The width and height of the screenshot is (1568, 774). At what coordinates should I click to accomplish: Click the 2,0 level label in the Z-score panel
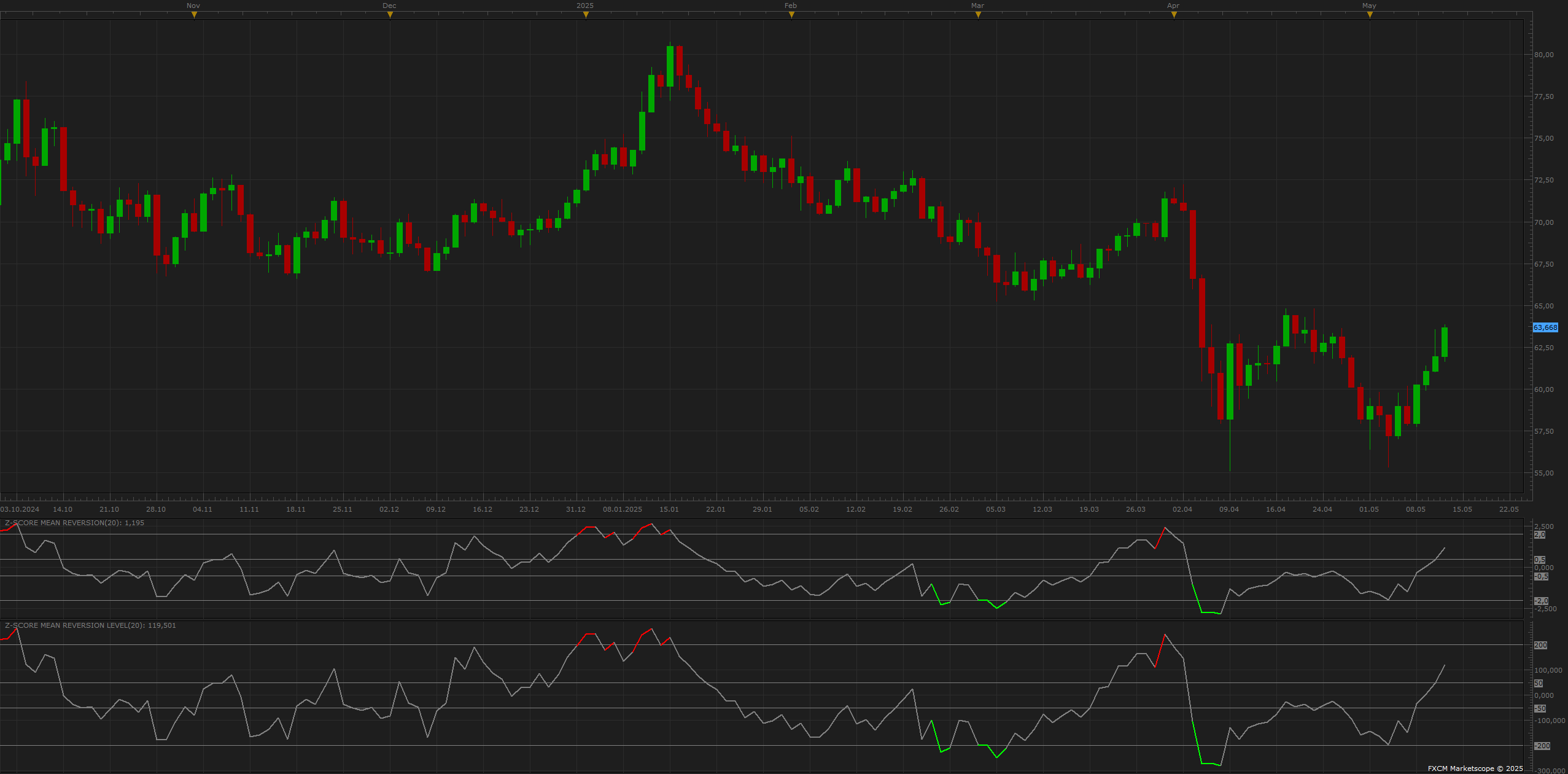pyautogui.click(x=1540, y=534)
